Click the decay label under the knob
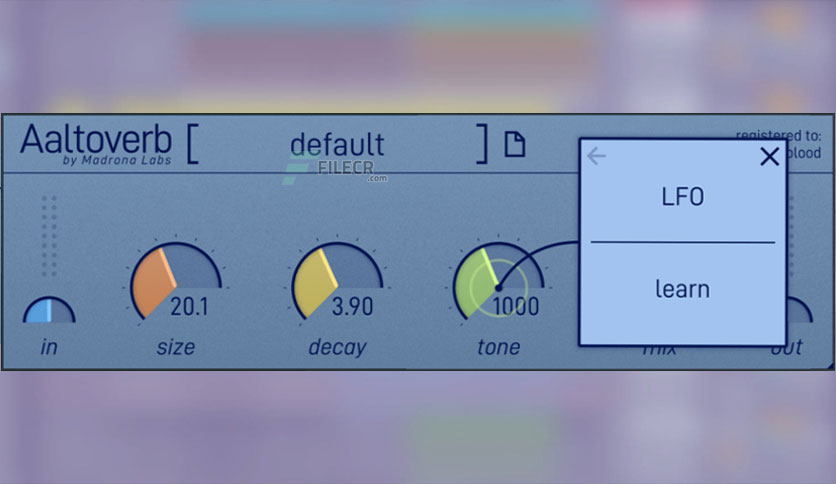 coord(337,347)
